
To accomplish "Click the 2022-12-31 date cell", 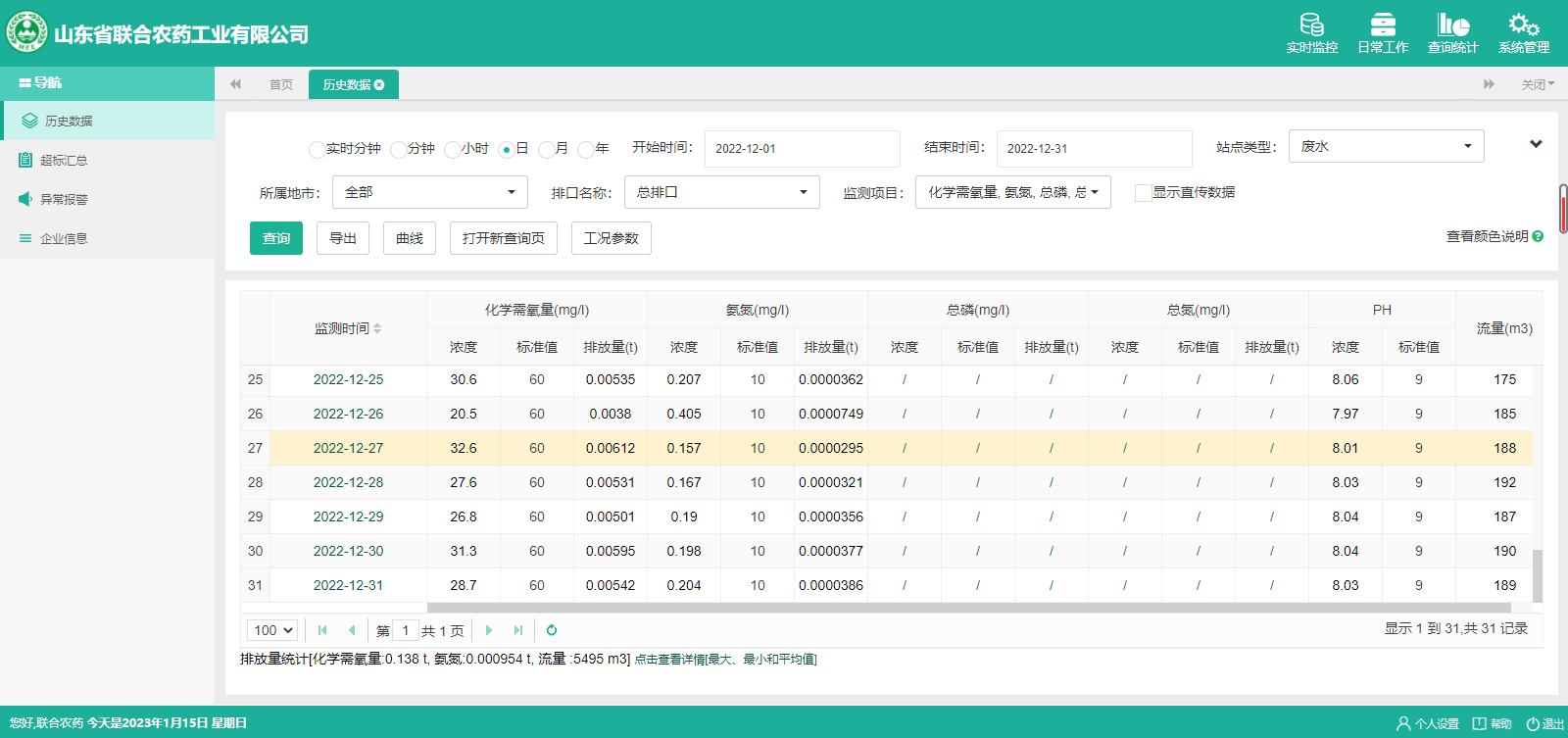I will click(x=348, y=585).
